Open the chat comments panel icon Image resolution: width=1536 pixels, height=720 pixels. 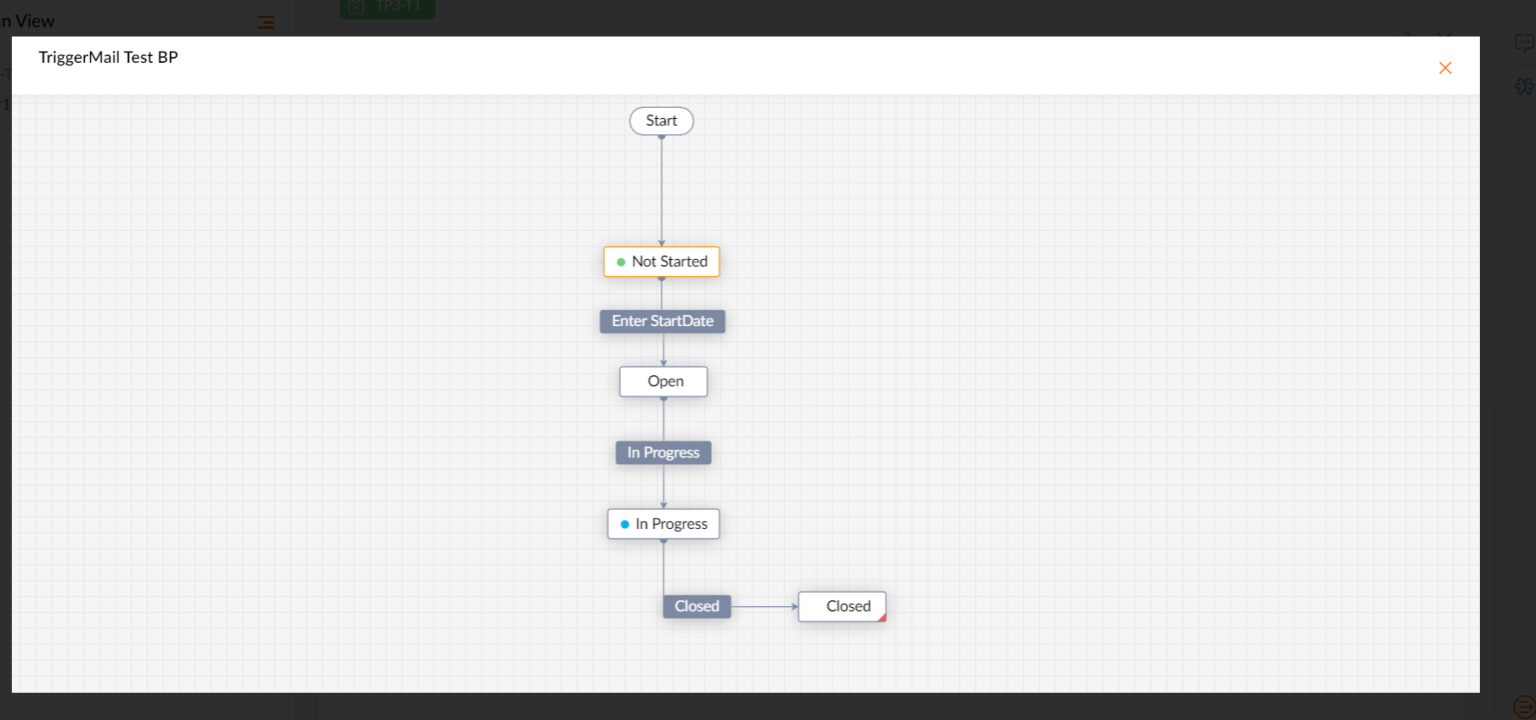[x=1522, y=42]
